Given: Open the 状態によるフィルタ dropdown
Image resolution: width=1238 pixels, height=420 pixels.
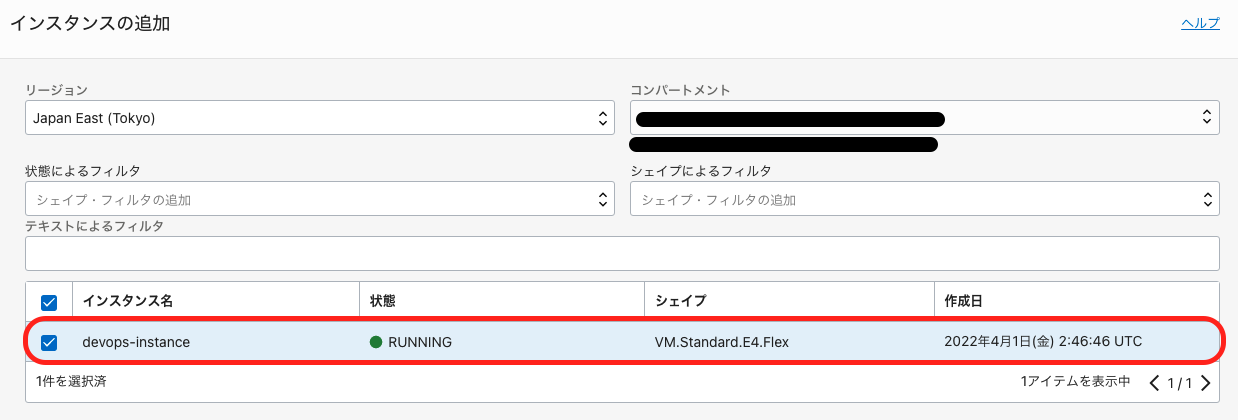Looking at the screenshot, I should point(319,199).
